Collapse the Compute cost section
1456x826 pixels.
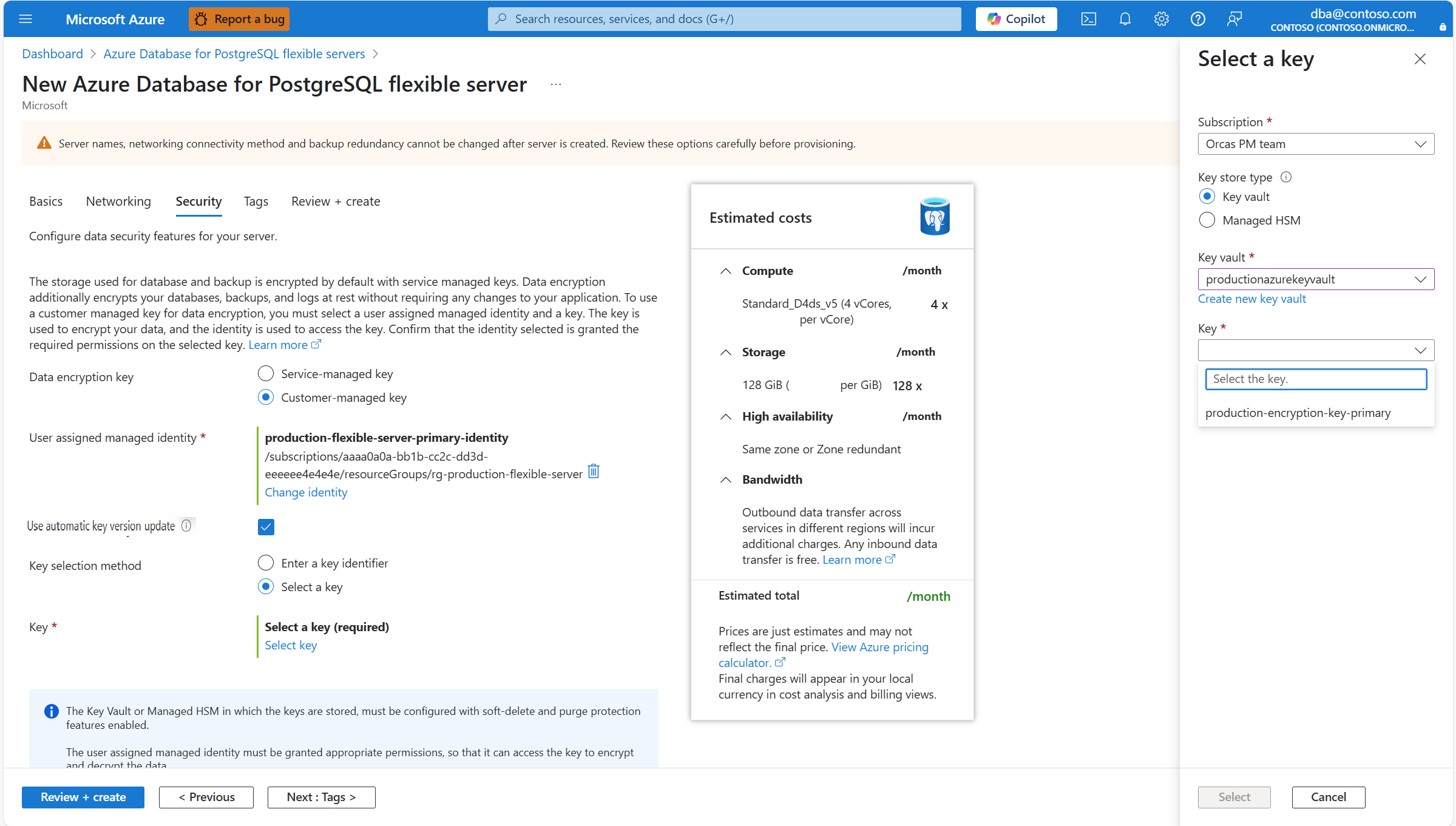(726, 271)
